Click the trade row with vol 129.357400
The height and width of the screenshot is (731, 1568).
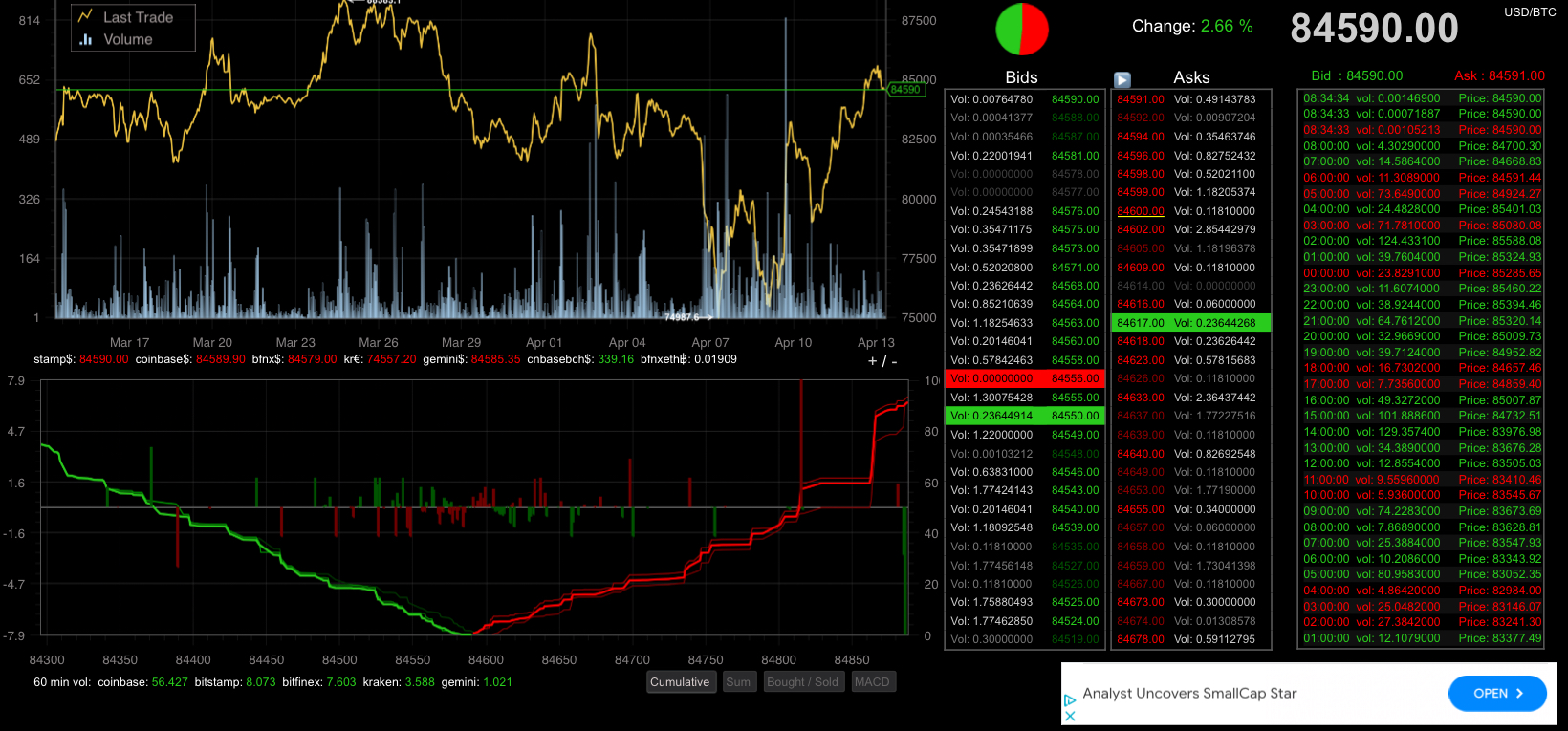click(1422, 432)
